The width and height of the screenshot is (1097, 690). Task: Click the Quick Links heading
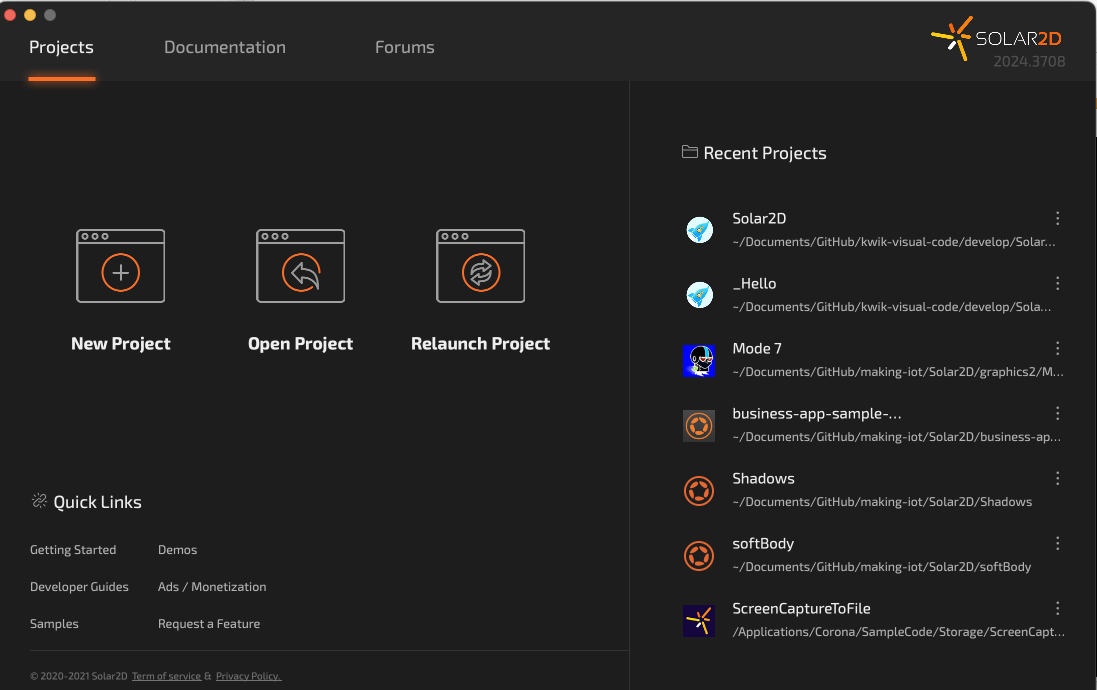pos(97,502)
